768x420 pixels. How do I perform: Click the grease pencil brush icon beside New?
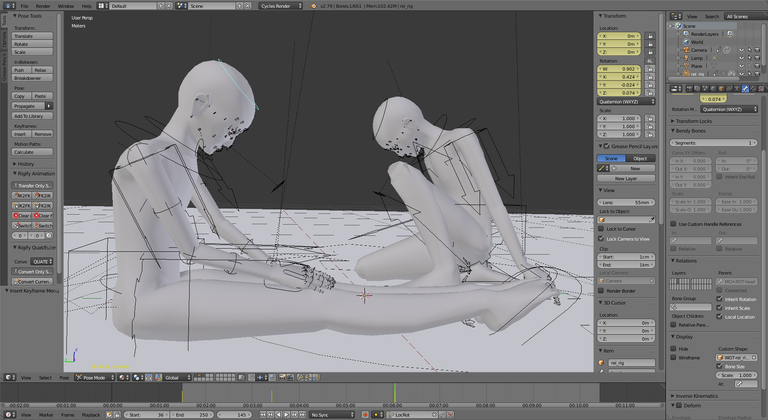(x=603, y=168)
